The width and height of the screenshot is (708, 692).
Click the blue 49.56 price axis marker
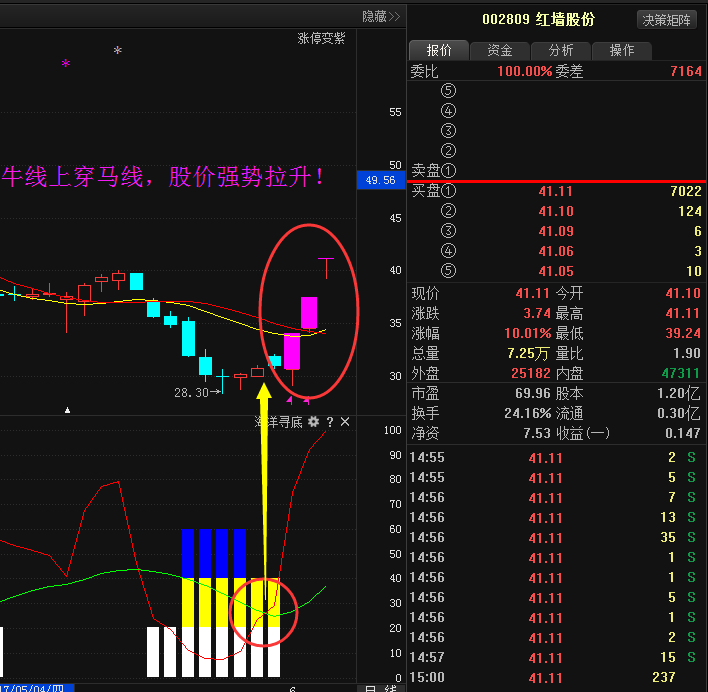pos(381,180)
